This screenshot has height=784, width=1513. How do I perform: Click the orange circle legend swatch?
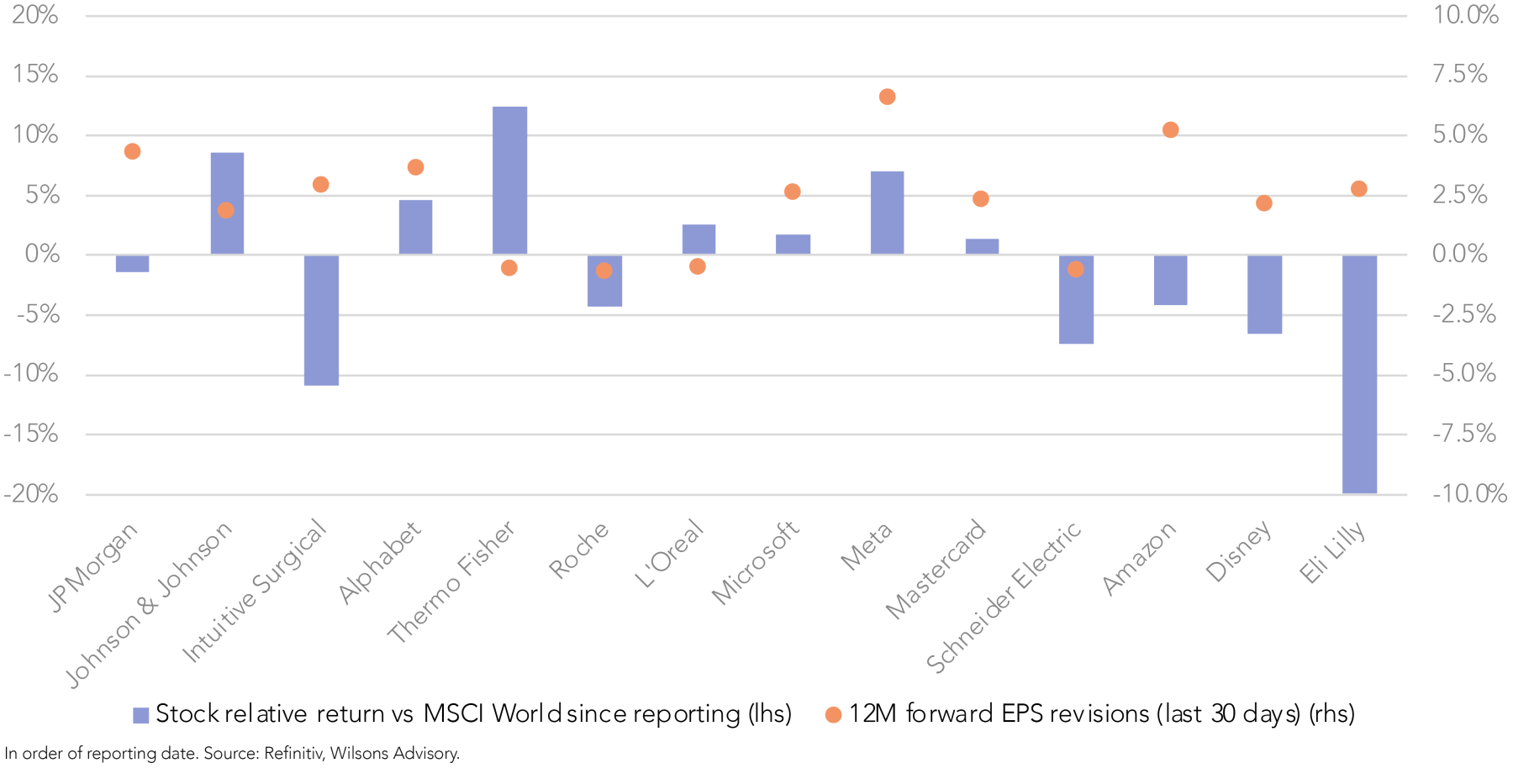coord(833,715)
